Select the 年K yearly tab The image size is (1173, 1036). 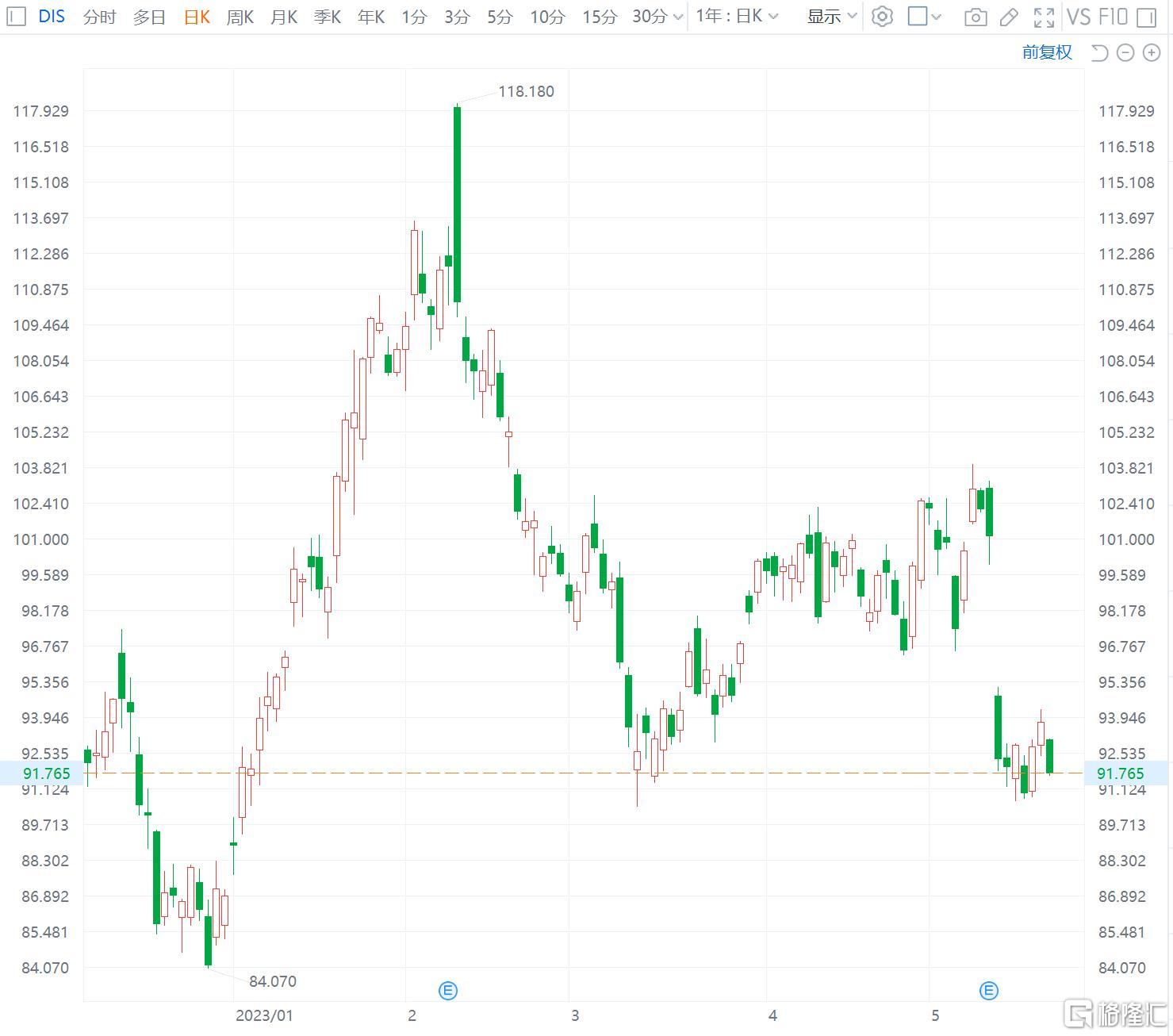(370, 17)
